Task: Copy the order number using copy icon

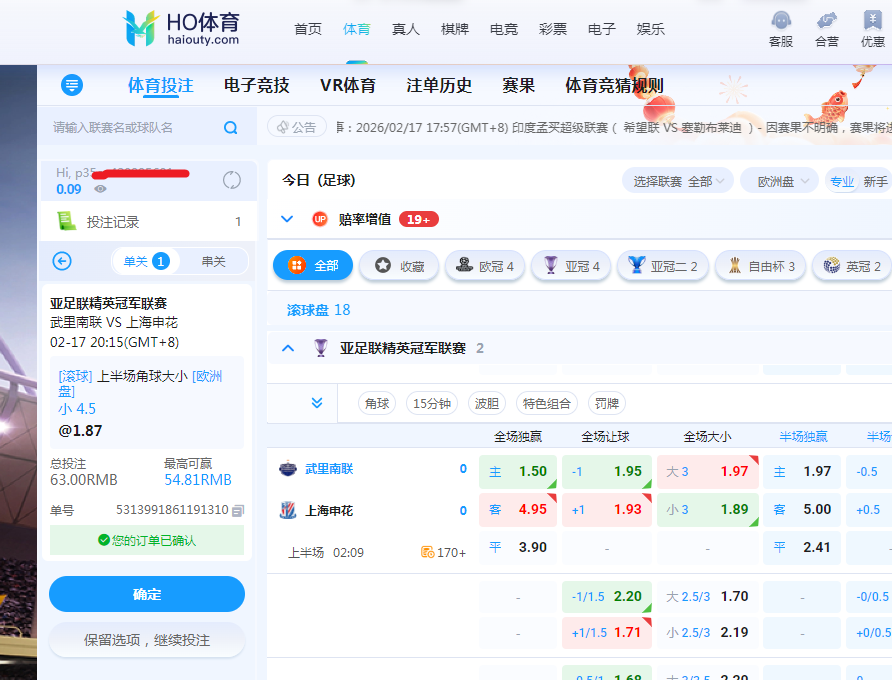Action: [x=238, y=510]
